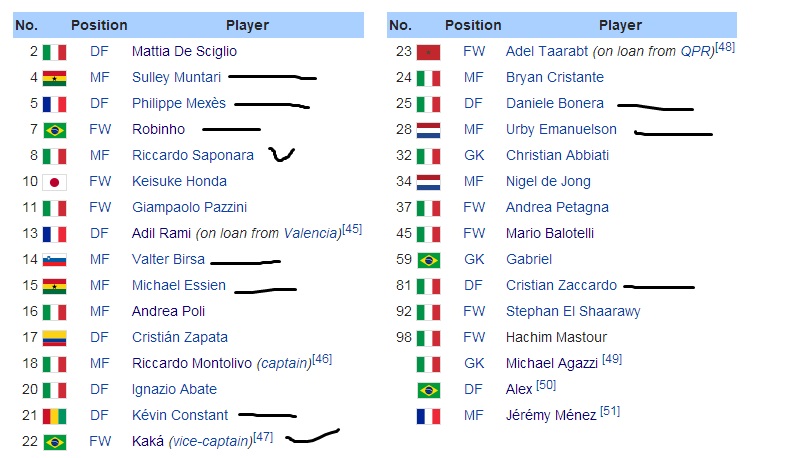The width and height of the screenshot is (801, 458).
Task: Click the Japan flag beside Keisuke Honda
Action: tap(54, 182)
